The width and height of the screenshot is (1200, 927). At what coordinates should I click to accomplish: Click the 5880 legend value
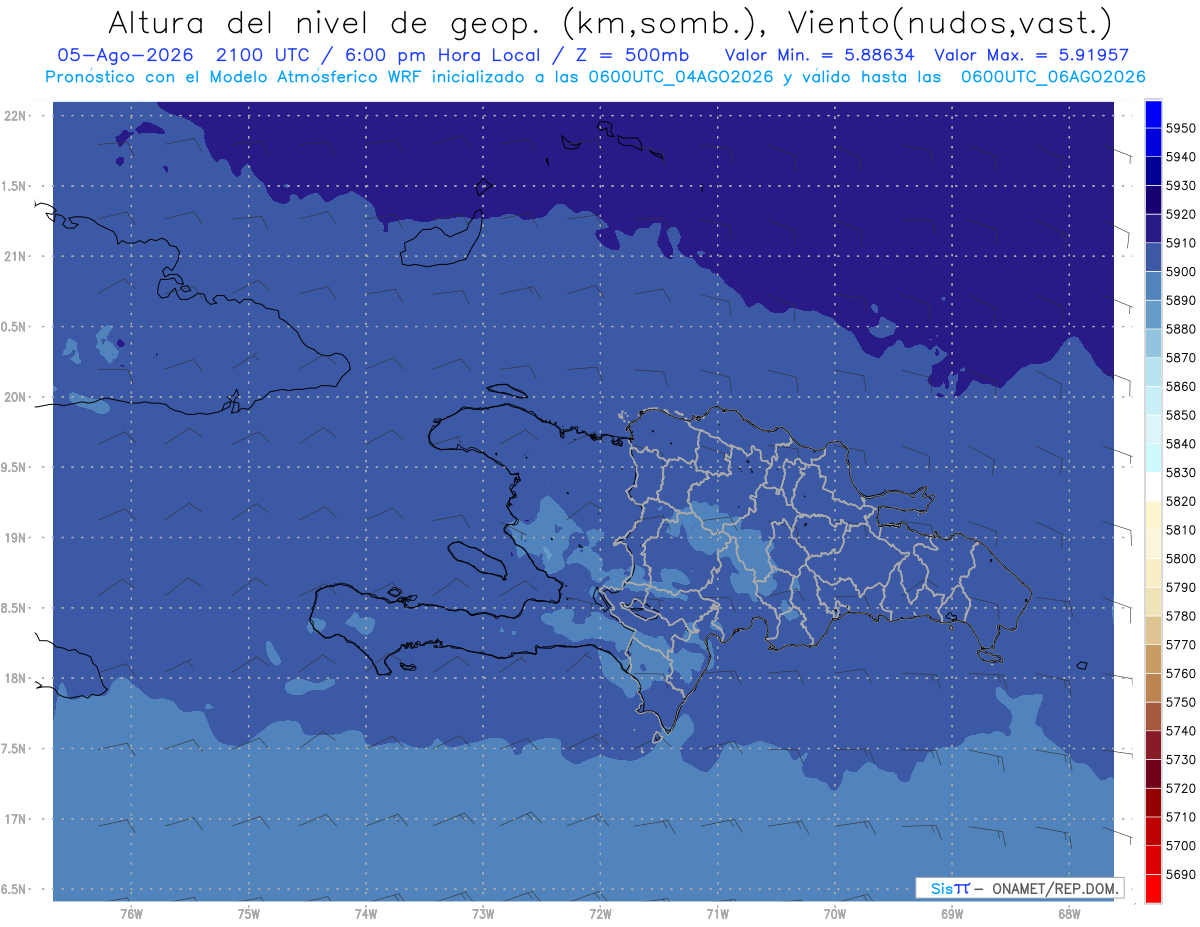[x=1181, y=329]
